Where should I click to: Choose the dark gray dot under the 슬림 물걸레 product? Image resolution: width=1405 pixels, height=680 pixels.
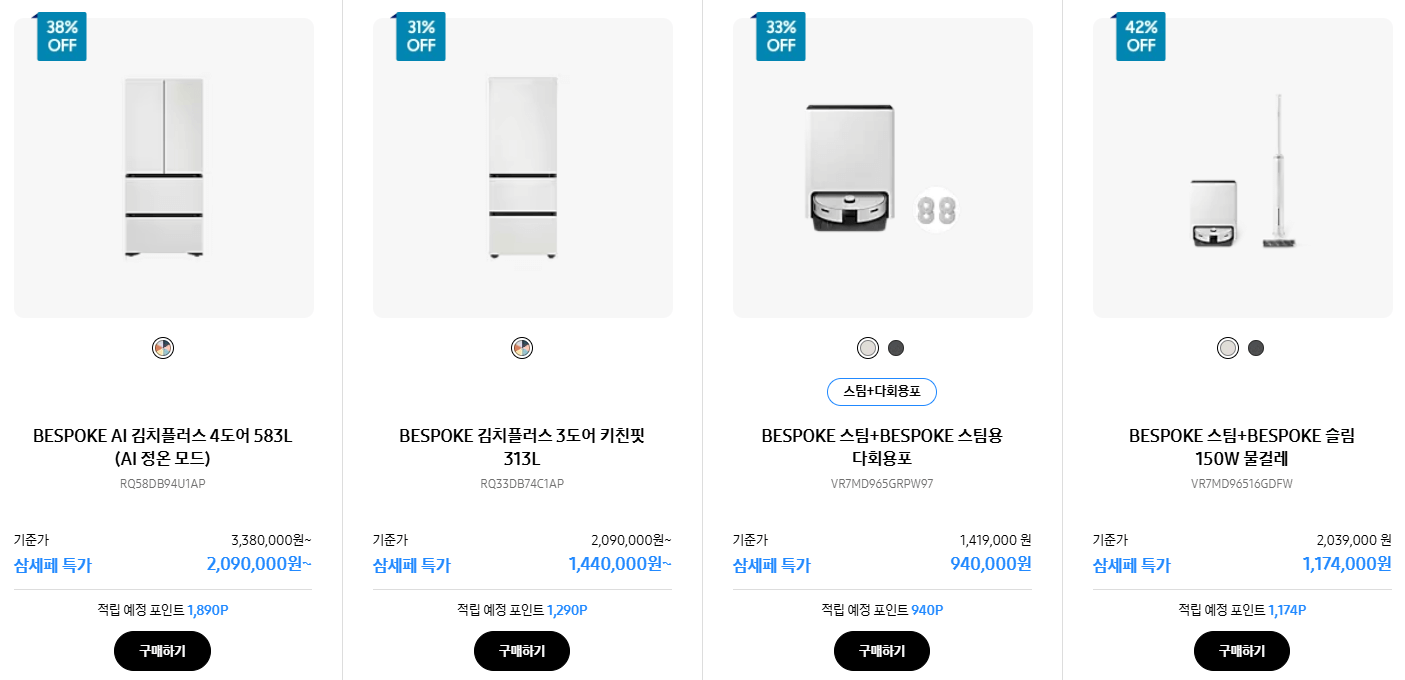(x=1256, y=348)
